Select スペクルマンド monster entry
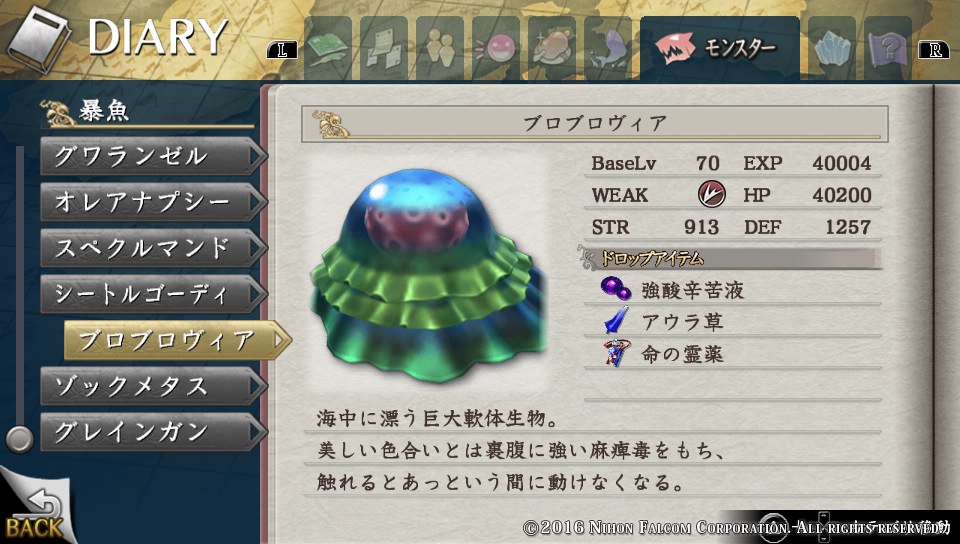Viewport: 960px width, 544px height. [154, 248]
